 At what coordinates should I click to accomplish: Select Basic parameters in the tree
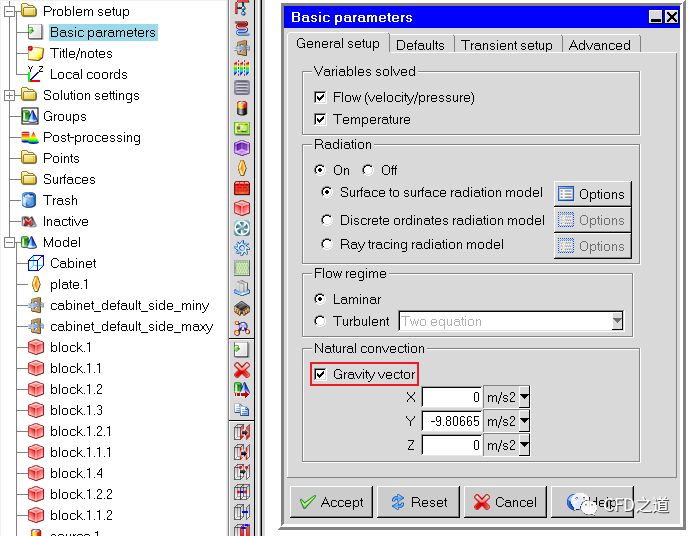(x=102, y=32)
